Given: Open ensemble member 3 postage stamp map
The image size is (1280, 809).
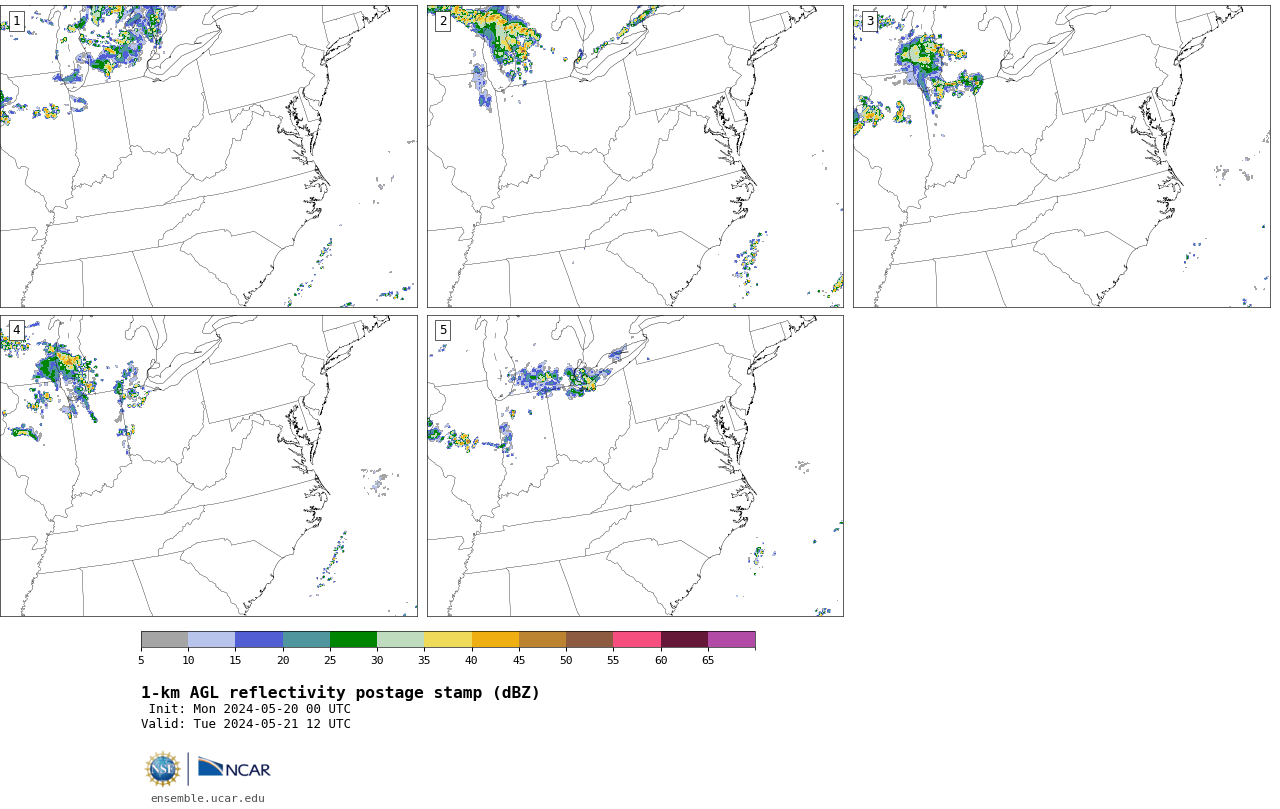Looking at the screenshot, I should [1061, 156].
